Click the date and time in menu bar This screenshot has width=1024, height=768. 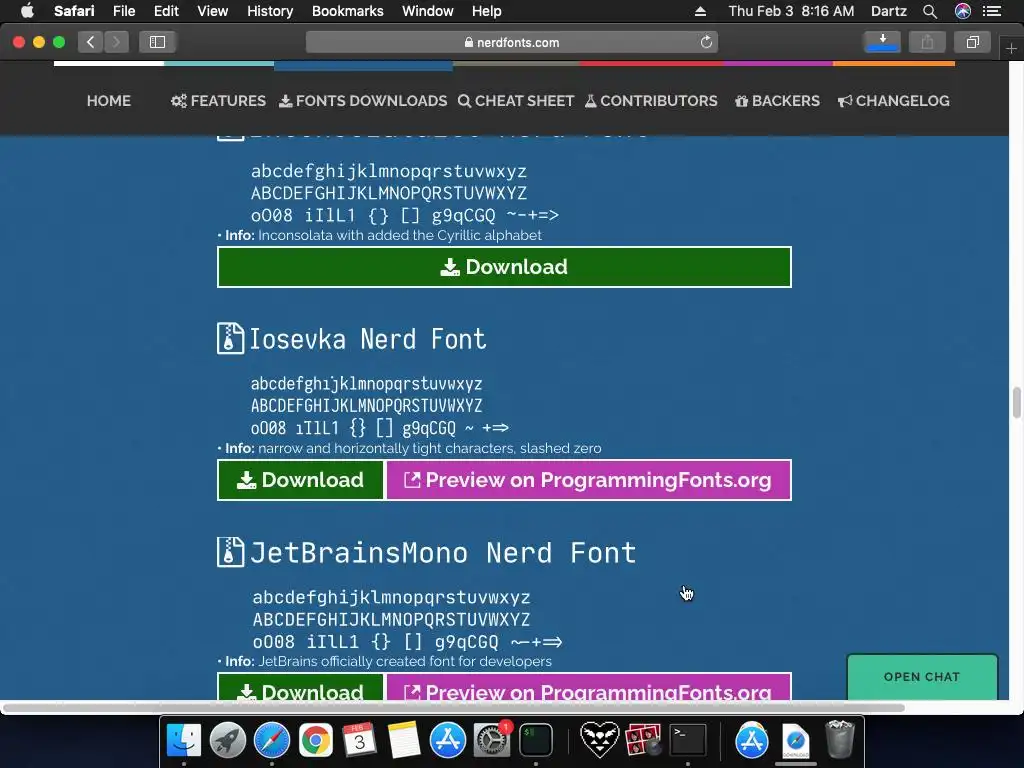pyautogui.click(x=791, y=11)
